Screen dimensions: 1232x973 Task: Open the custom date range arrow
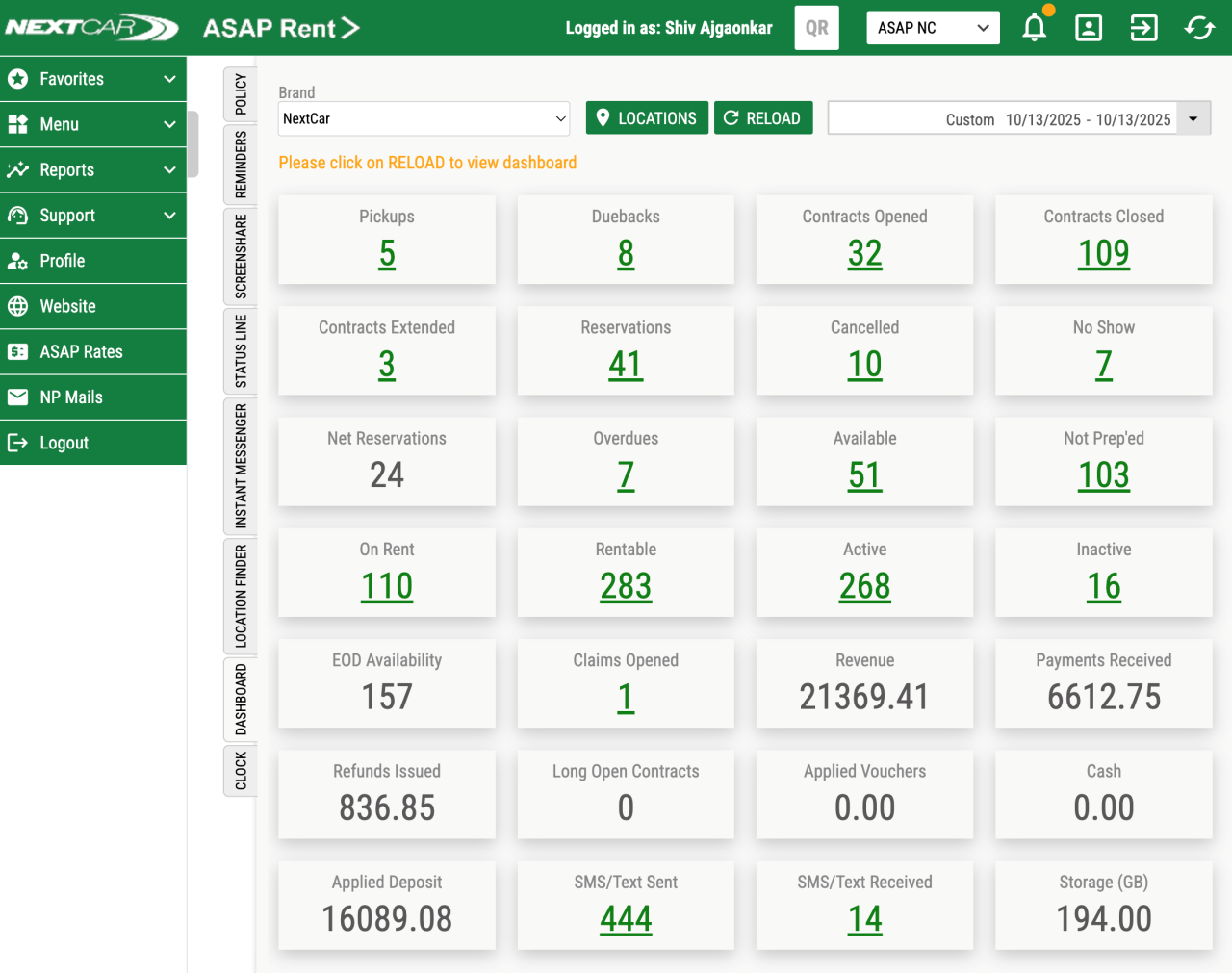pos(1193,119)
